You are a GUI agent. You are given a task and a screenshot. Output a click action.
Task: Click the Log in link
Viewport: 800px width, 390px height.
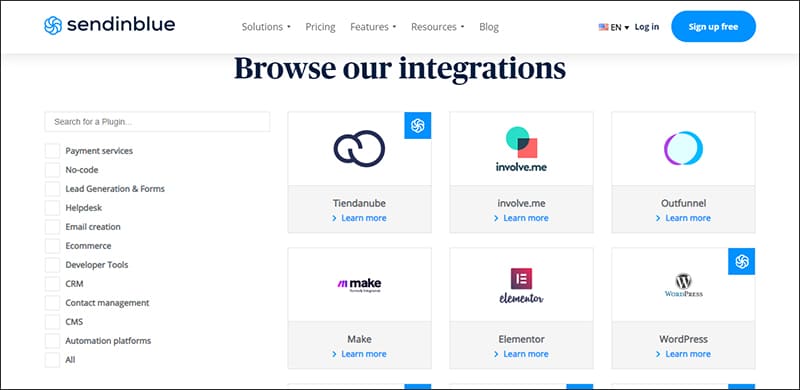[x=646, y=27]
